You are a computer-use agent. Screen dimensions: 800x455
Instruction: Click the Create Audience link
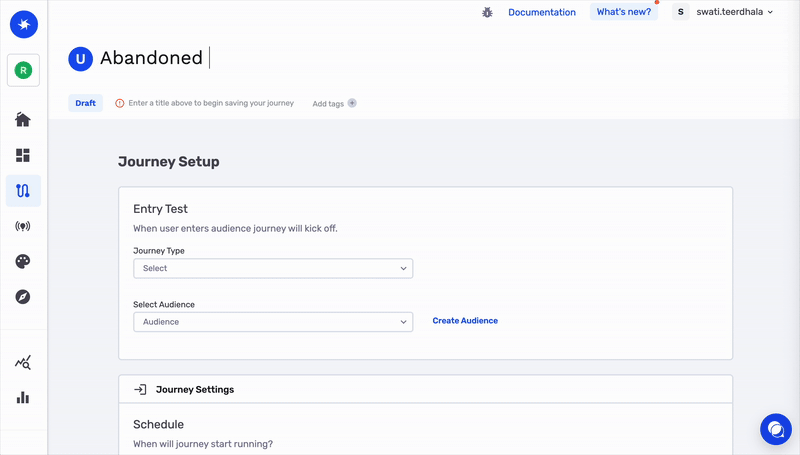[465, 321]
